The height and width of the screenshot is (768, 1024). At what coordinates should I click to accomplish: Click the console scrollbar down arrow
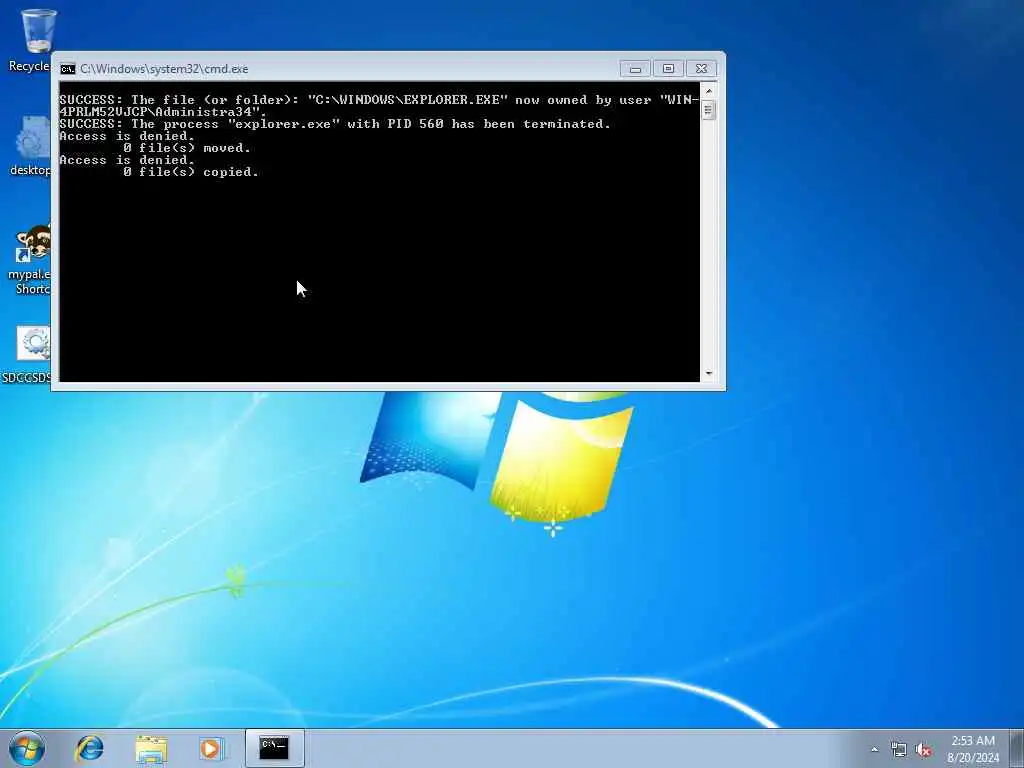click(x=709, y=374)
